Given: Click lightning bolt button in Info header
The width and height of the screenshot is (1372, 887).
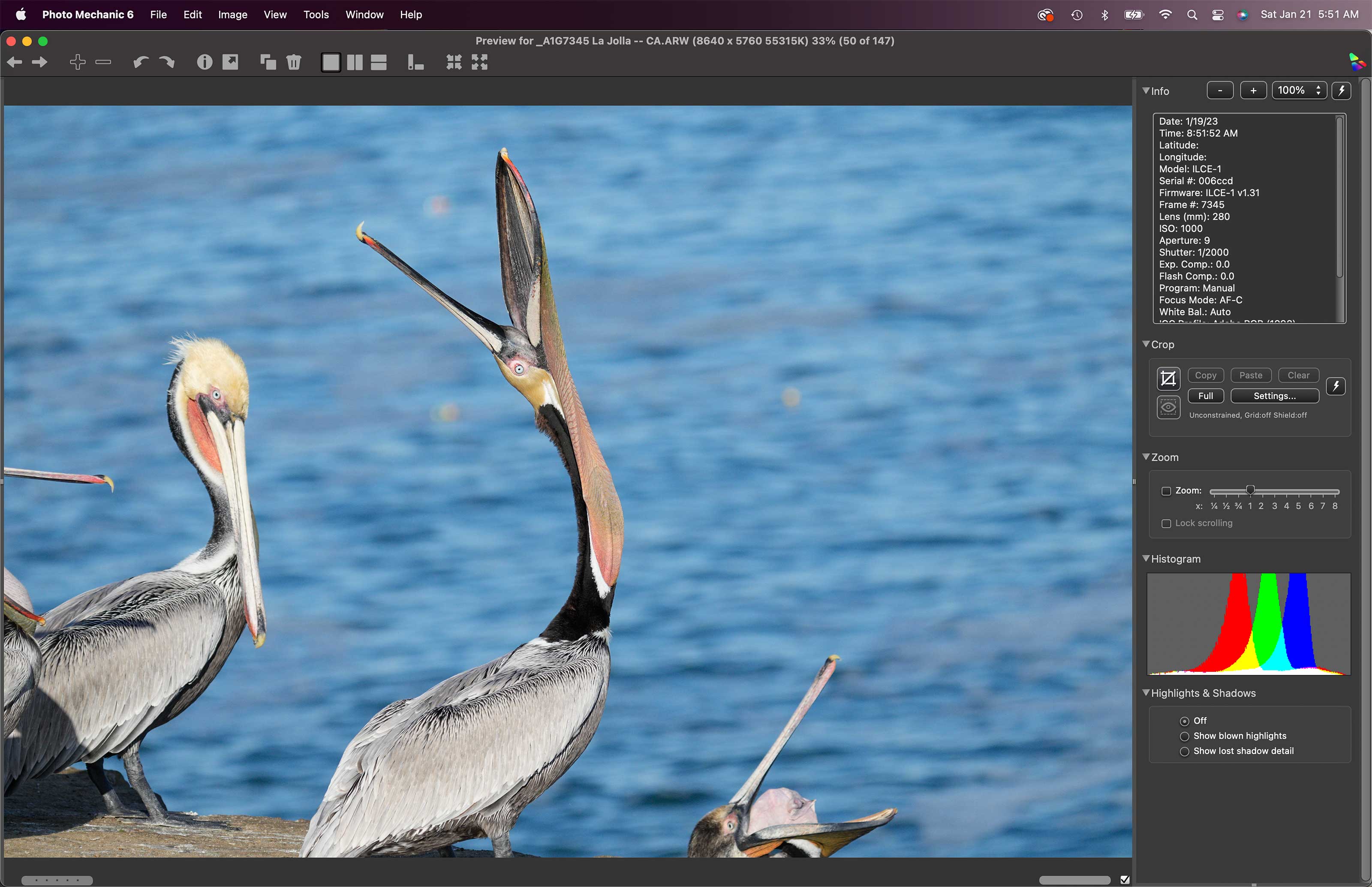Looking at the screenshot, I should 1342,90.
